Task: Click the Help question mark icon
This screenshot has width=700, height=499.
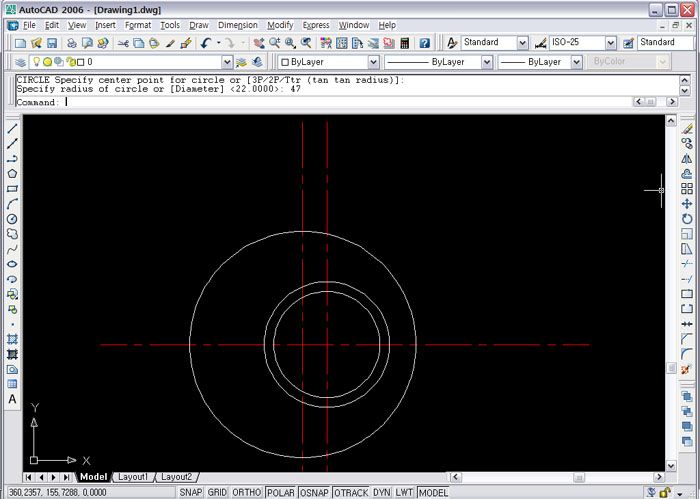Action: coord(425,43)
